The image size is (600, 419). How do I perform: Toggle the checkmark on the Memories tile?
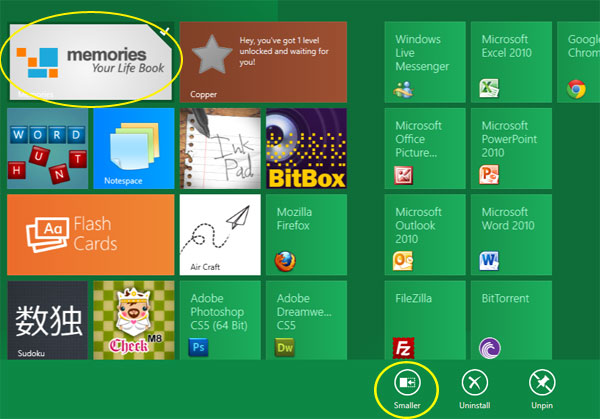coord(165,32)
